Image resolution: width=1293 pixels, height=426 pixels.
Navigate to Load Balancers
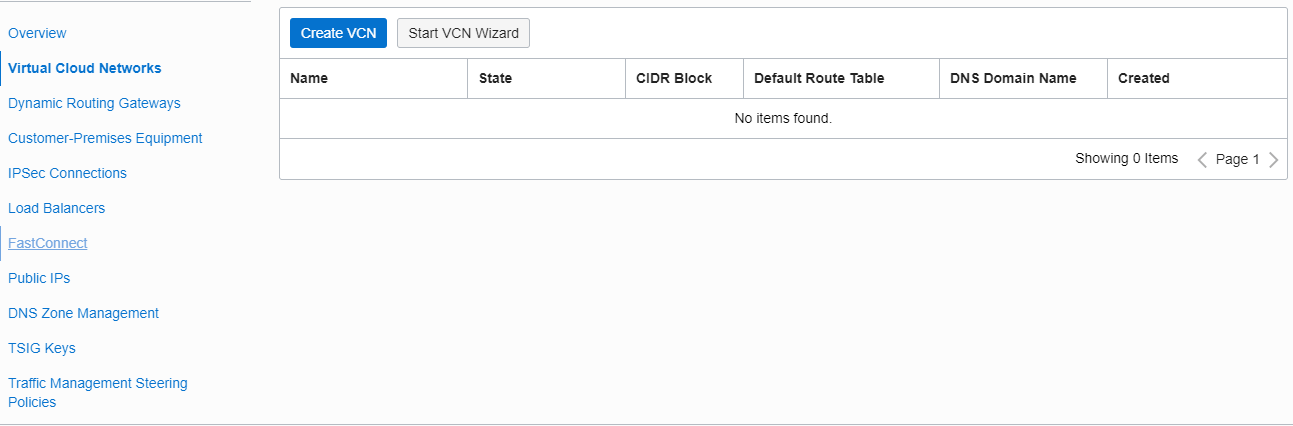coord(56,208)
